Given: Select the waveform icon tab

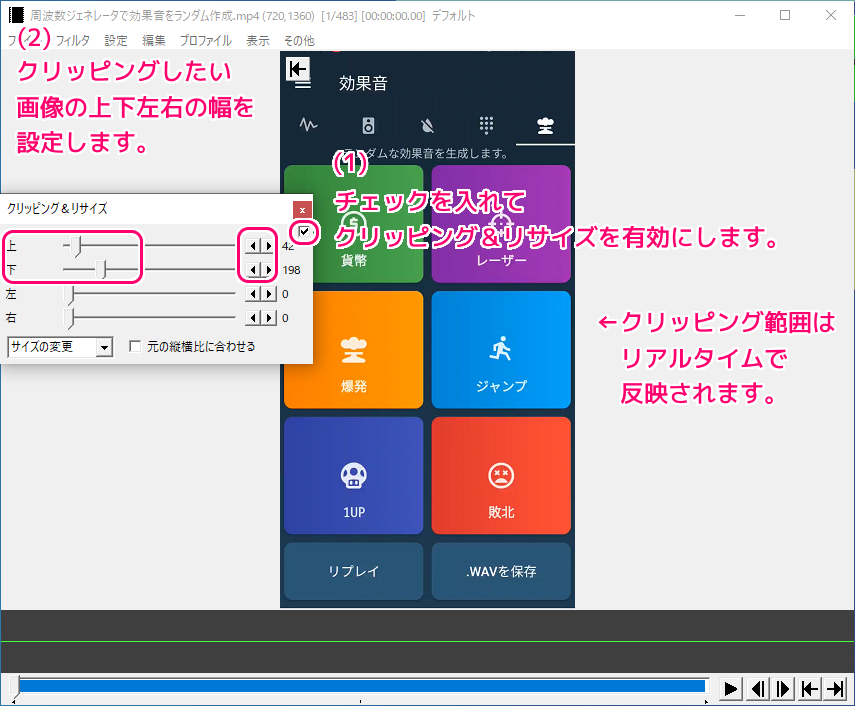Looking at the screenshot, I should point(309,125).
